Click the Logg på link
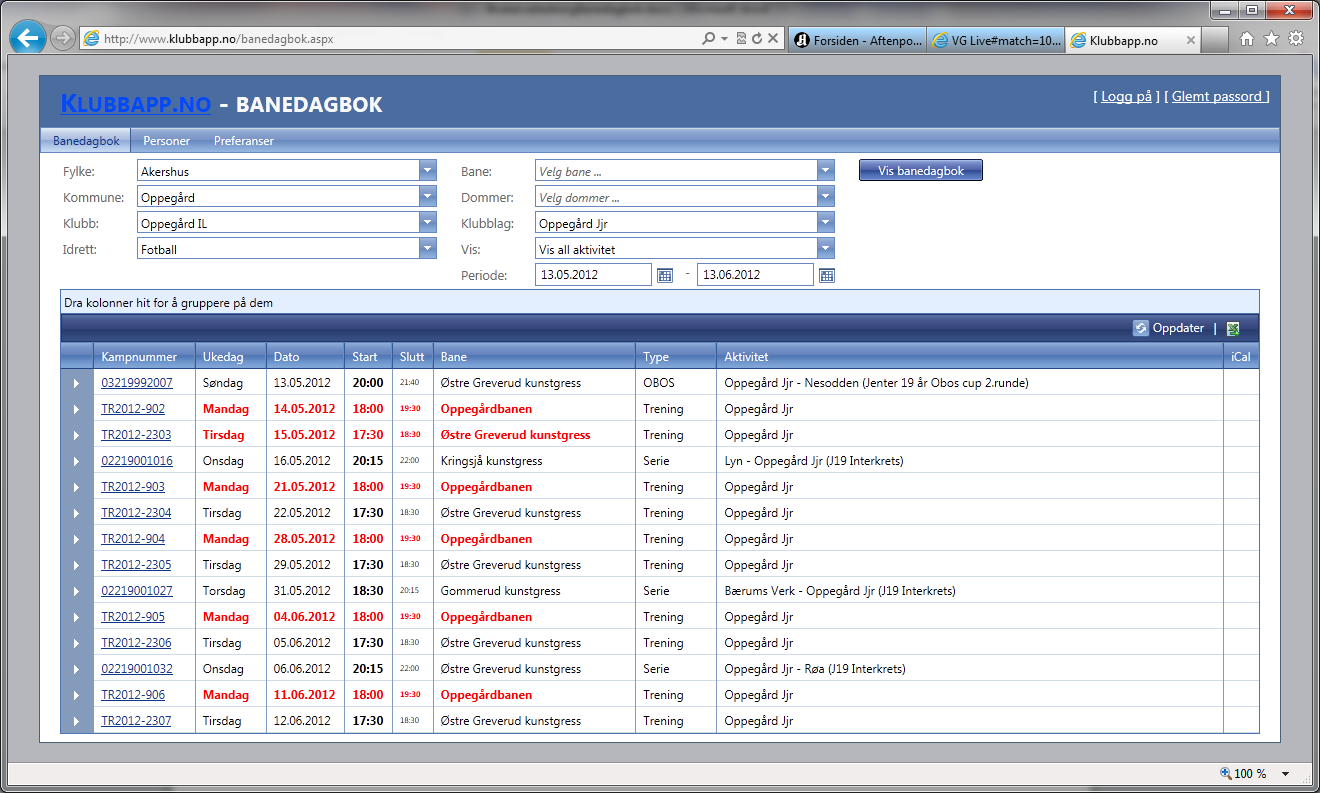This screenshot has height=793, width=1320. [1127, 97]
